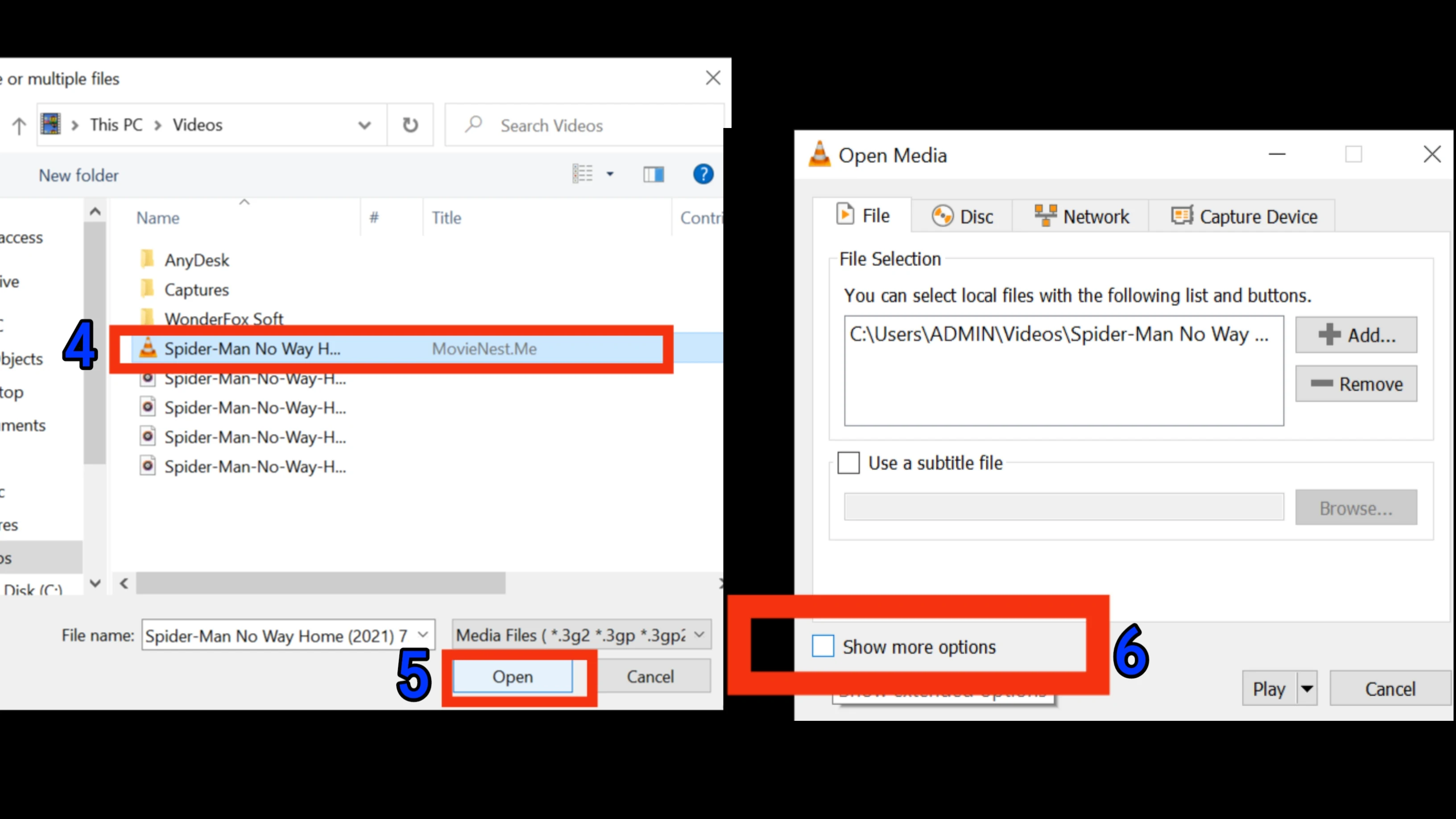Click the refresh icon beside address bar
This screenshot has width=1456, height=819.
click(410, 125)
